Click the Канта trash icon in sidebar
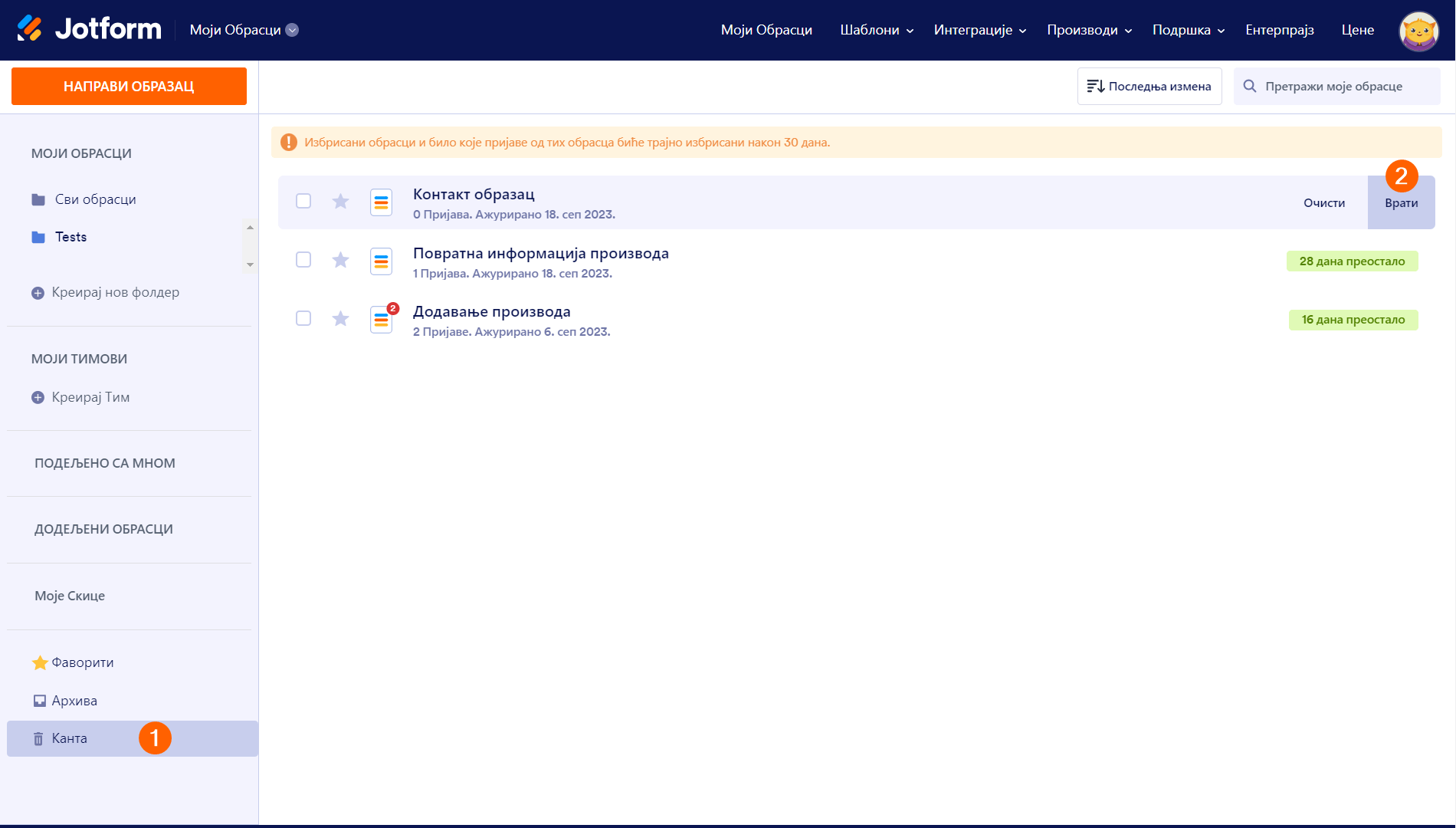1456x828 pixels. point(38,739)
